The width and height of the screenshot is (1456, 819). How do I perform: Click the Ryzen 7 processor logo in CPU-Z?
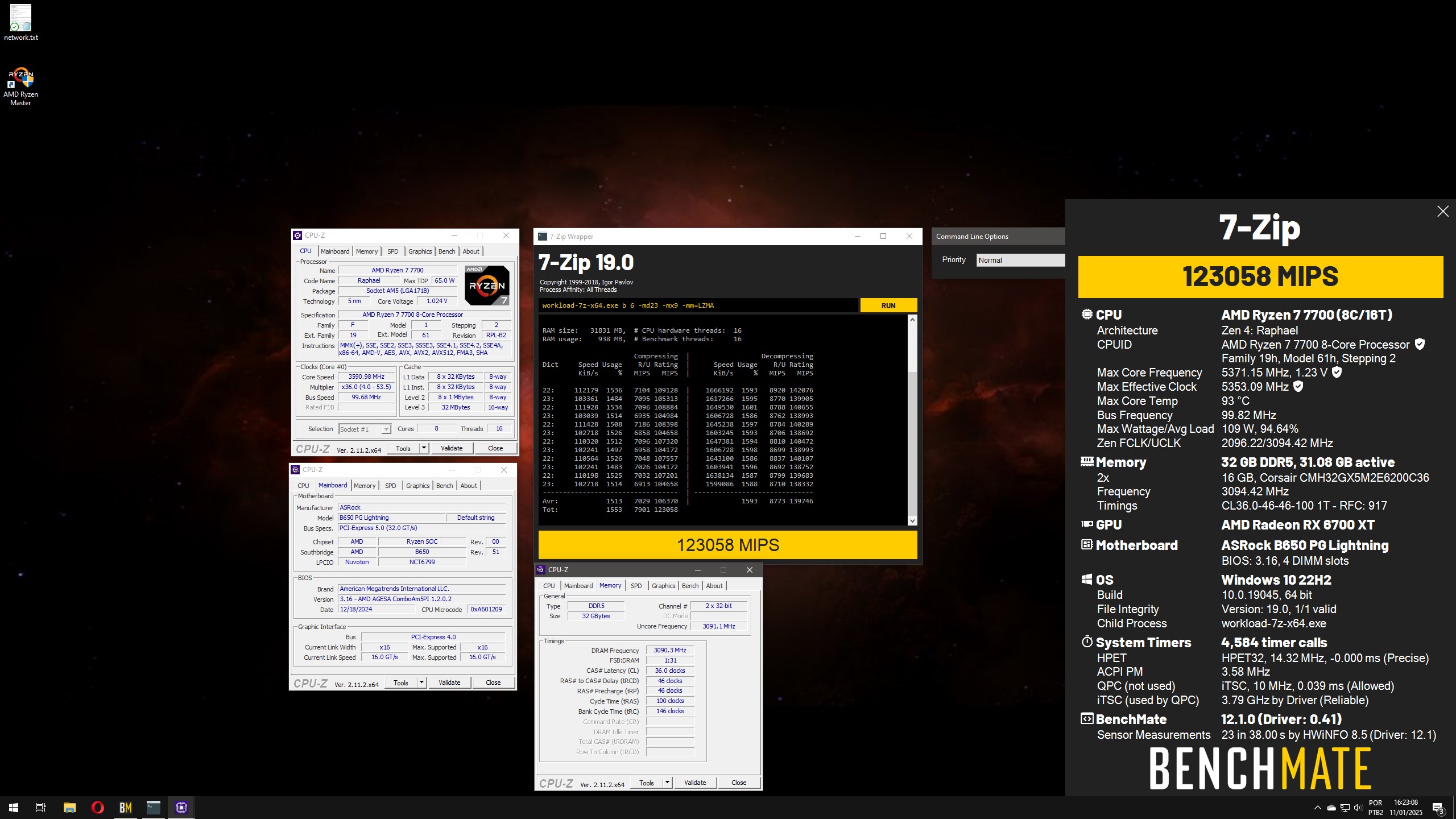click(x=487, y=286)
